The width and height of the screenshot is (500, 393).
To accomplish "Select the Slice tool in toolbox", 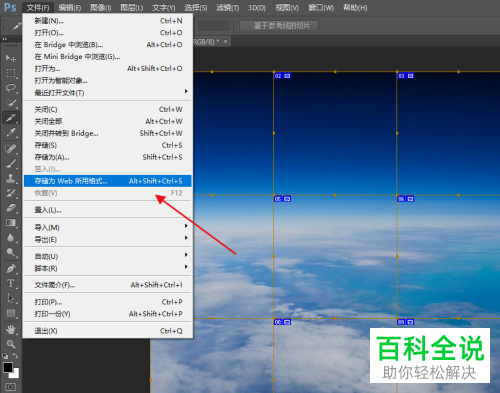I will point(11,118).
